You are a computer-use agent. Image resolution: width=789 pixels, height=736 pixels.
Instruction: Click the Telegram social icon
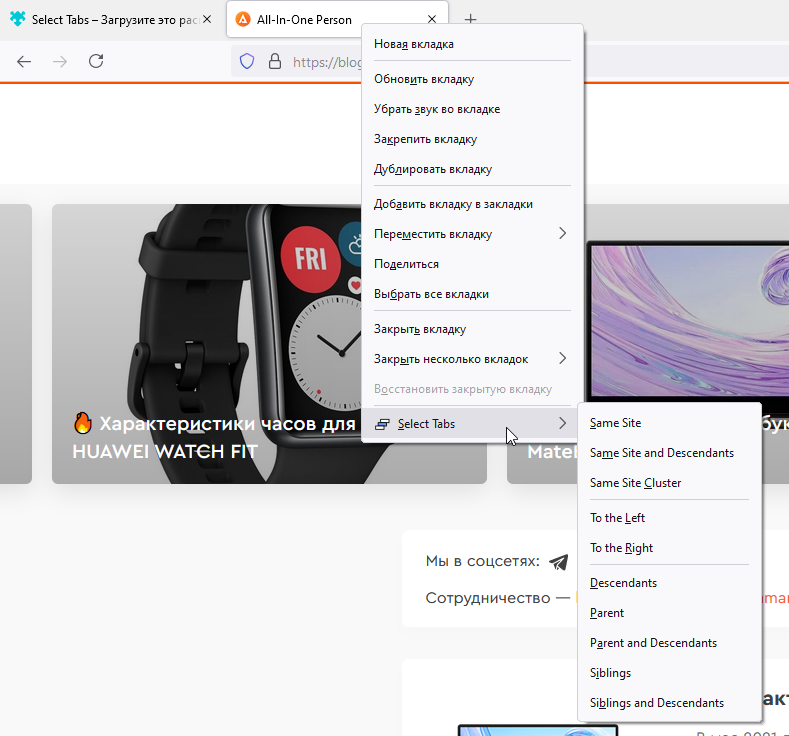[x=559, y=561]
